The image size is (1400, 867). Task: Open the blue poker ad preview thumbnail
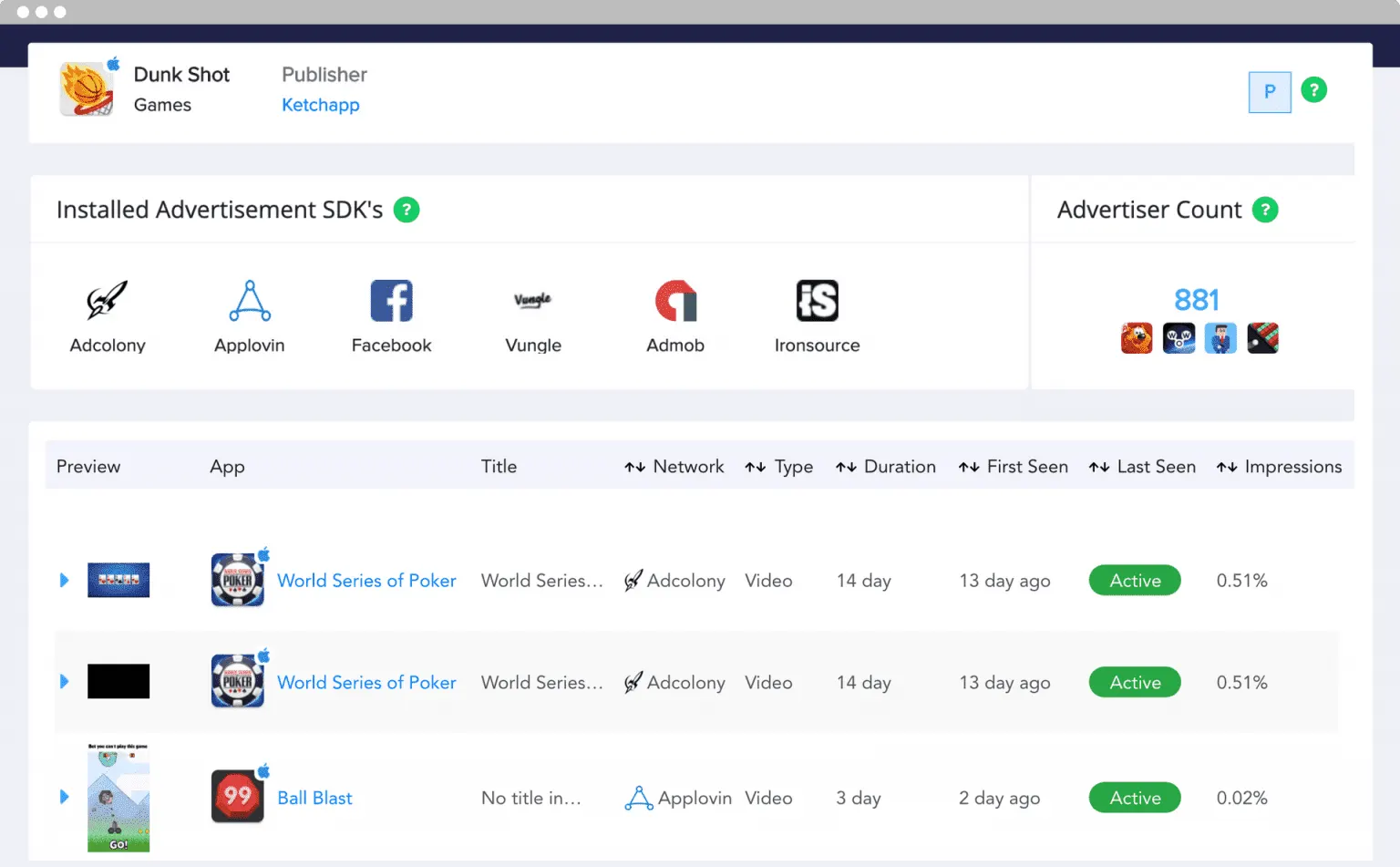(118, 580)
